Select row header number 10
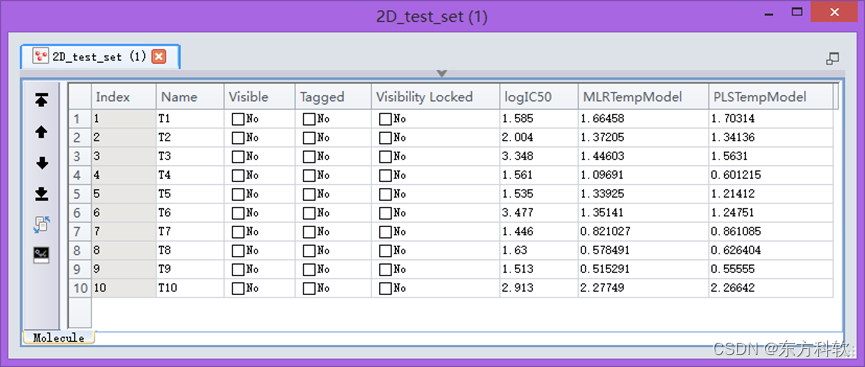This screenshot has width=865, height=367. (x=80, y=288)
